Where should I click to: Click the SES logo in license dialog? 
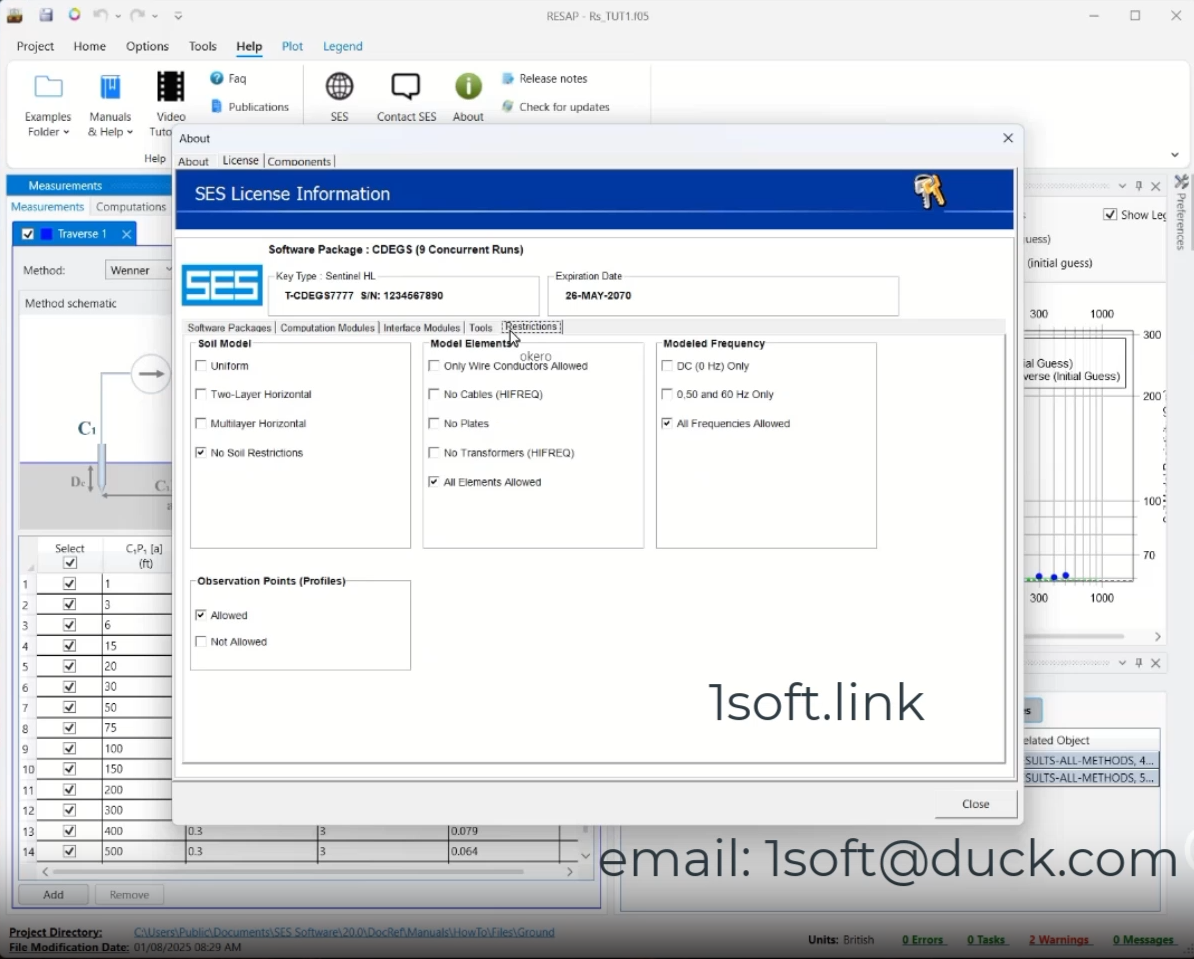pyautogui.click(x=222, y=285)
